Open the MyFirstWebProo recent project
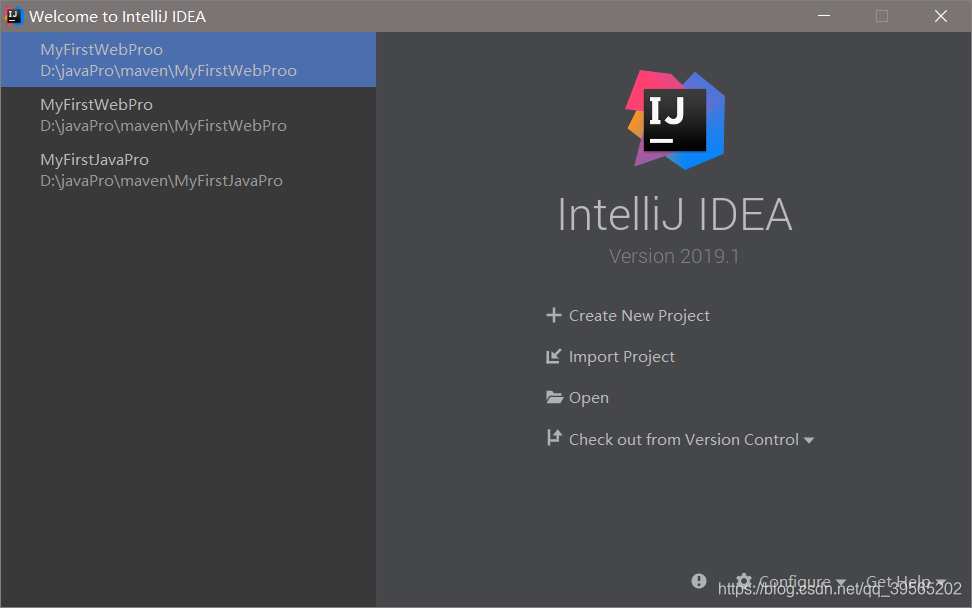Viewport: 972px width, 608px height. [x=188, y=59]
